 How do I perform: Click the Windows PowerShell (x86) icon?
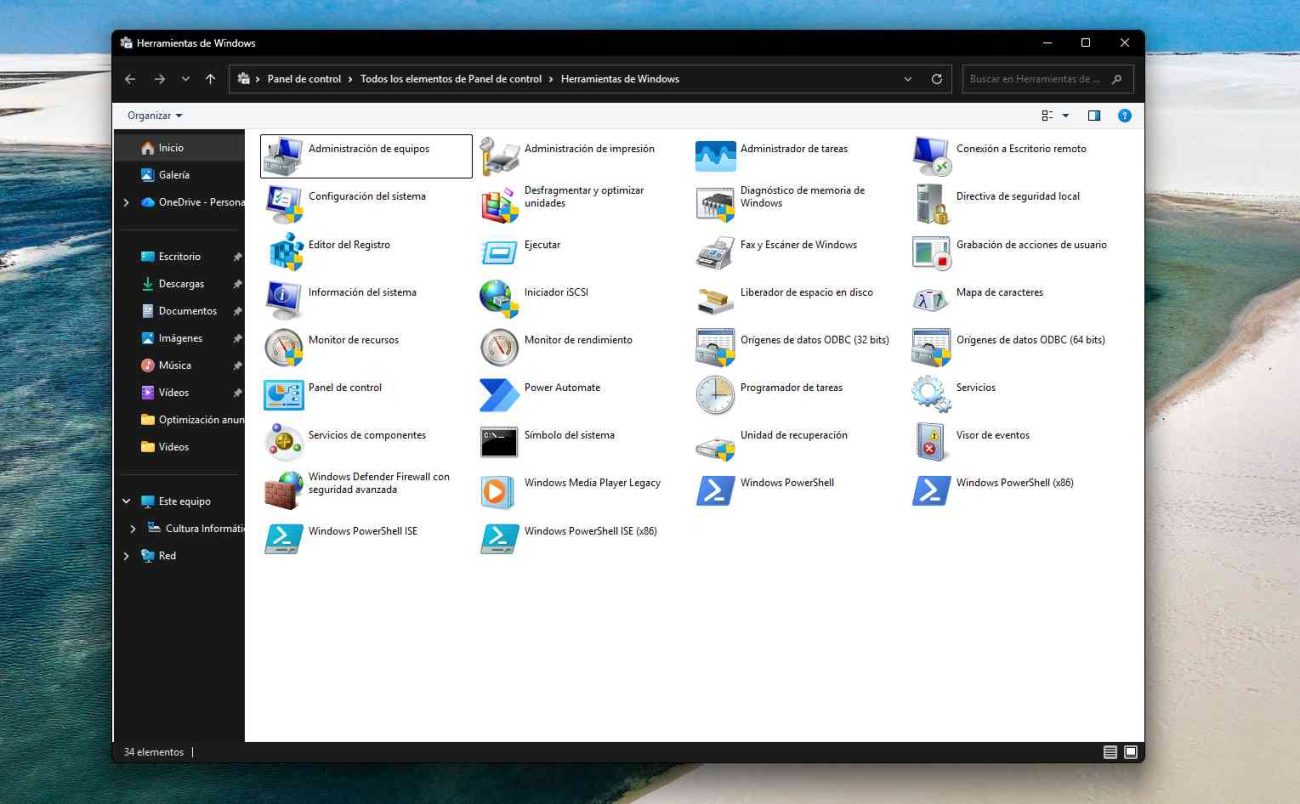[x=932, y=490]
